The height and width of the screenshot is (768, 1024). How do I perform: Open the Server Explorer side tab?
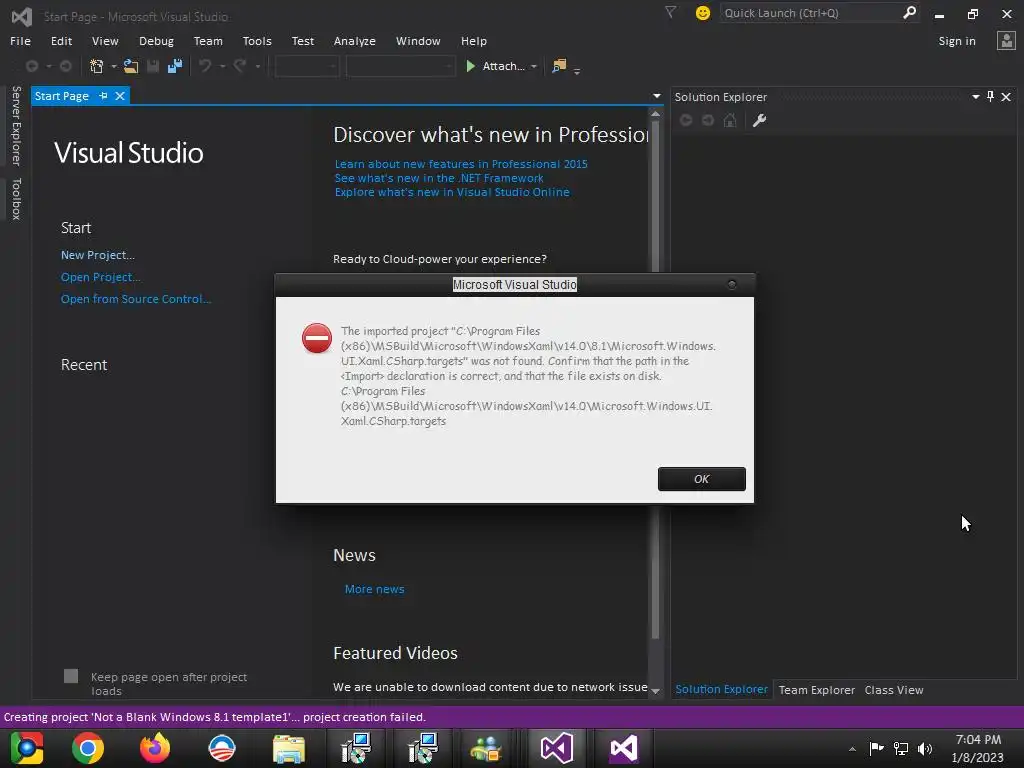coord(16,125)
